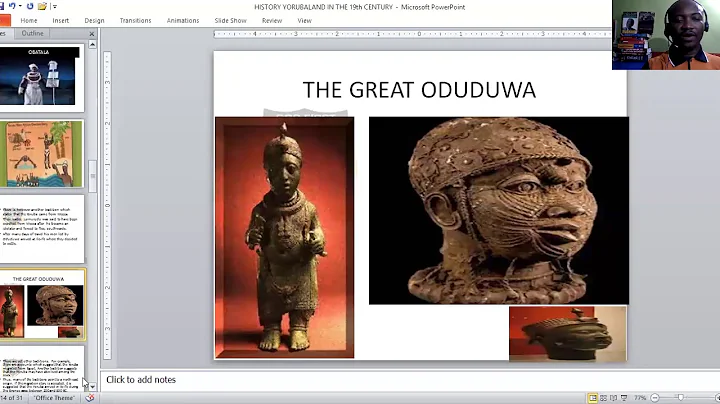Switch to the View tab
The width and height of the screenshot is (720, 404).
[304, 21]
